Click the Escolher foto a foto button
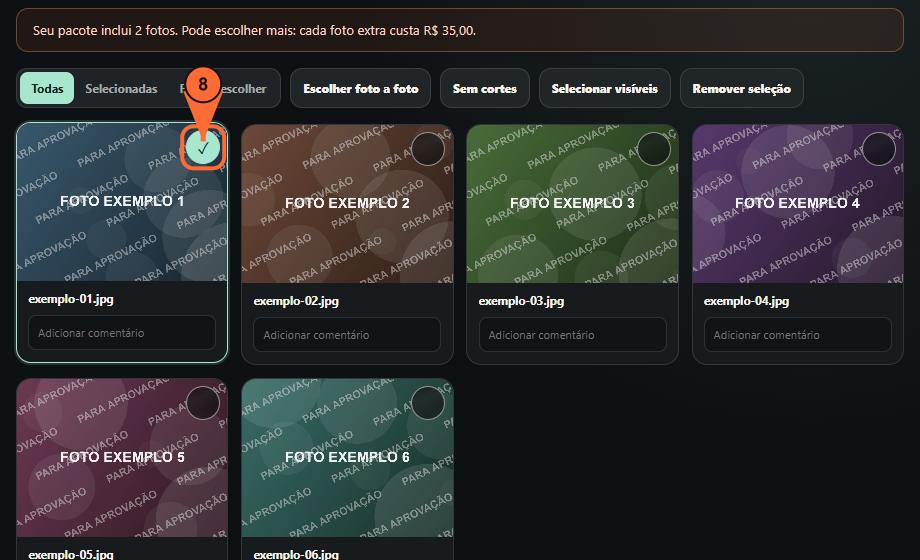Screen dimensions: 920x560 point(360,89)
